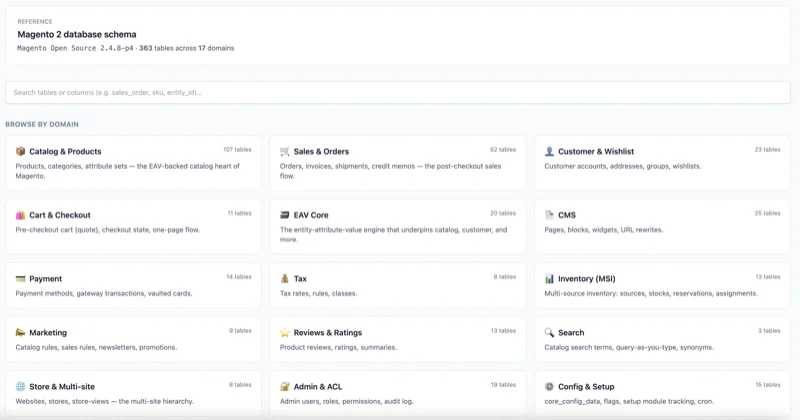Click the 'BROWSE BY DOMAIN' section label
This screenshot has width=800, height=420.
pyautogui.click(x=42, y=124)
